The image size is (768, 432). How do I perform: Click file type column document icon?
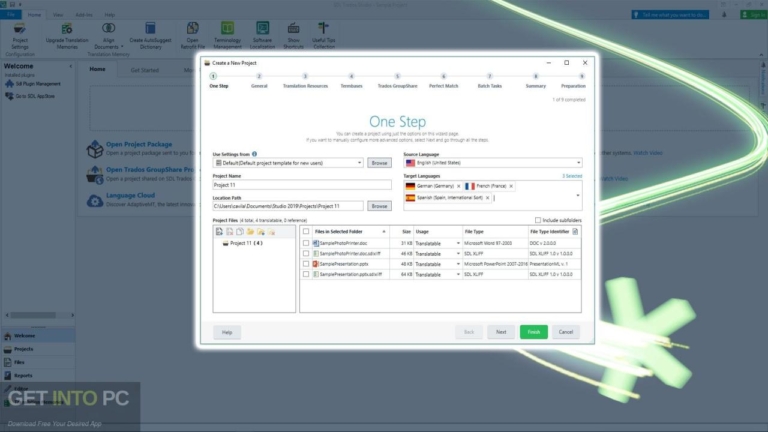pos(575,232)
